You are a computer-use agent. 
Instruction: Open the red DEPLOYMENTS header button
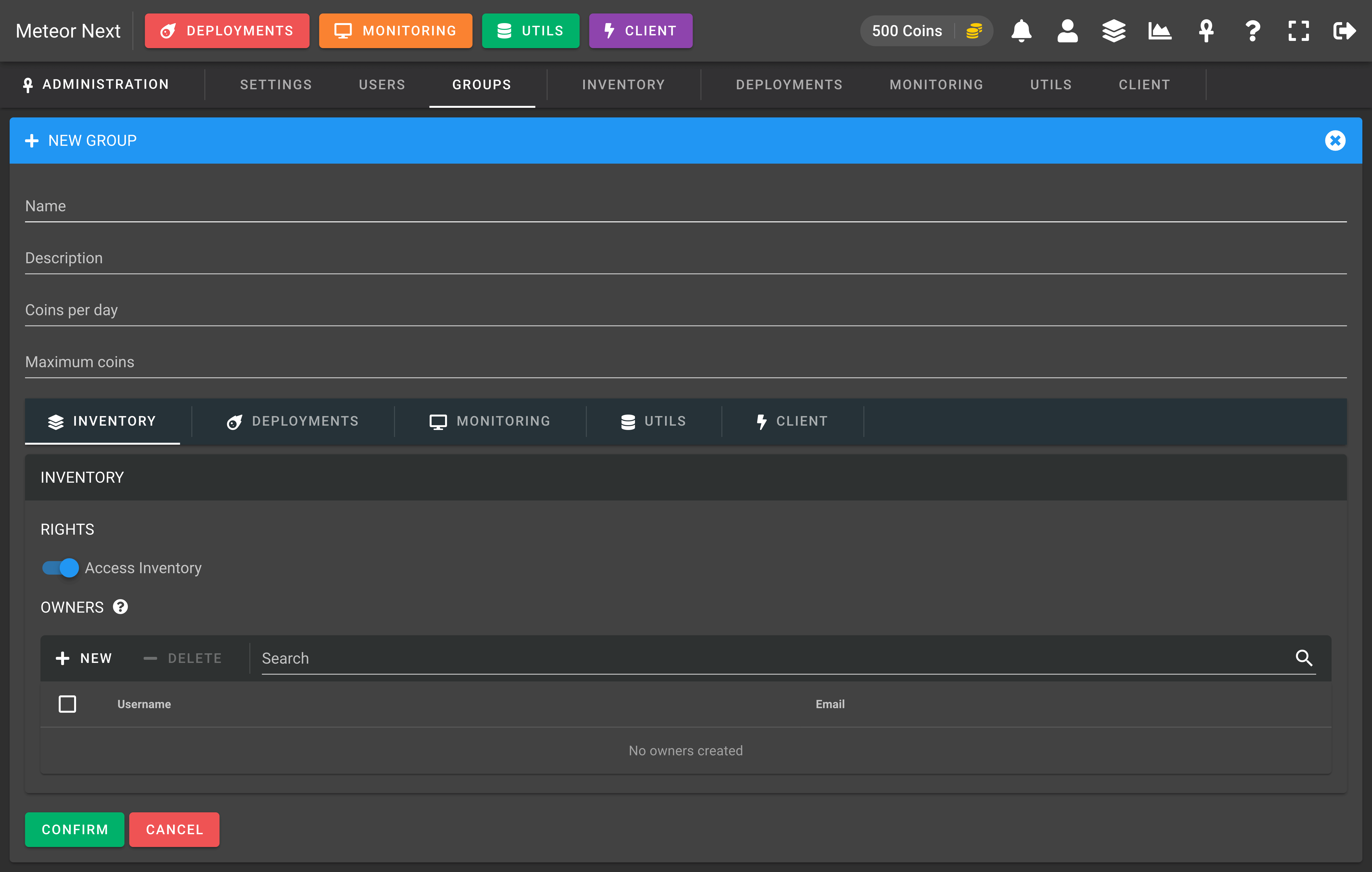(227, 31)
